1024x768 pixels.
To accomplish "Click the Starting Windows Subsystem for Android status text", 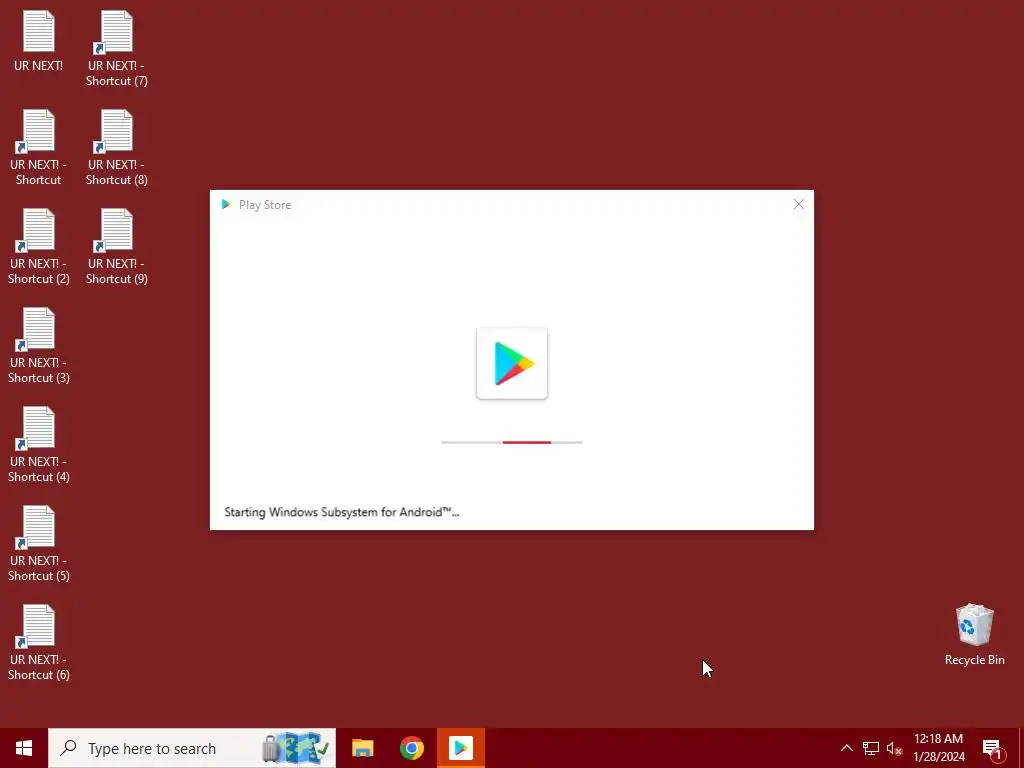I will (342, 512).
